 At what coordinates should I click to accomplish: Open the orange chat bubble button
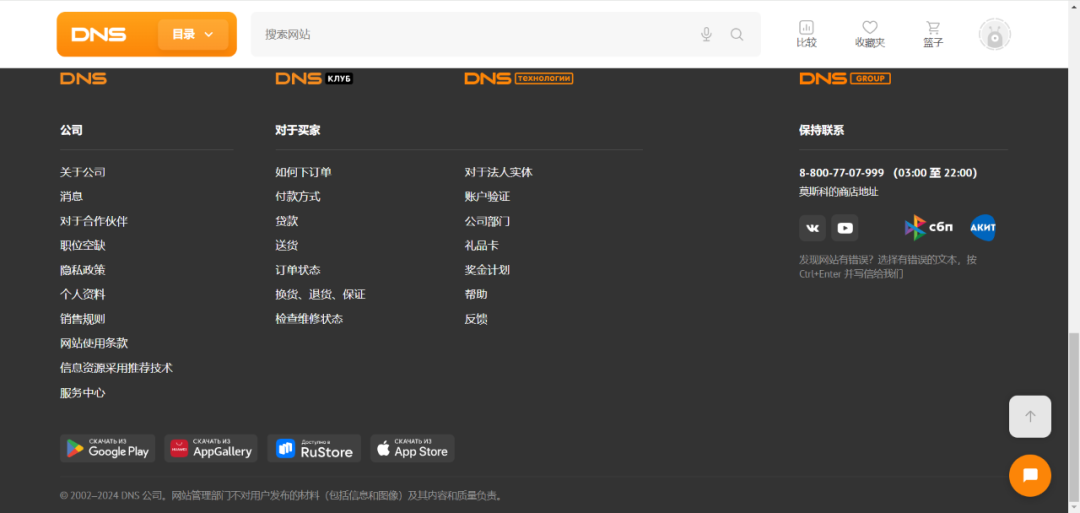click(1030, 476)
